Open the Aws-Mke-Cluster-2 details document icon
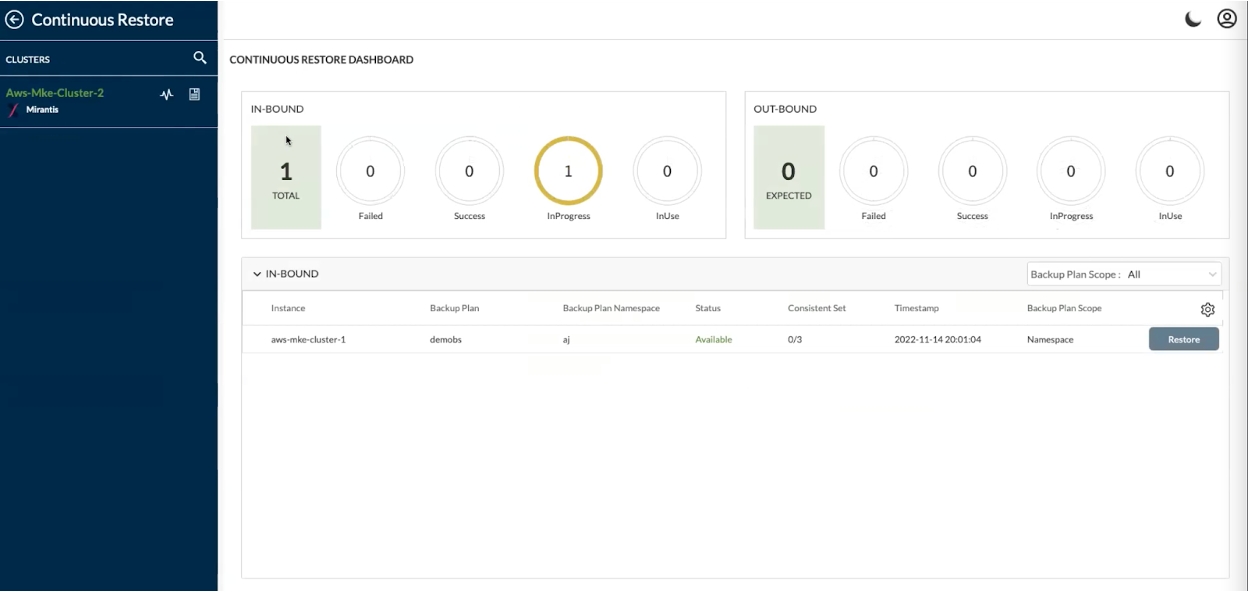The width and height of the screenshot is (1248, 592). click(x=195, y=94)
